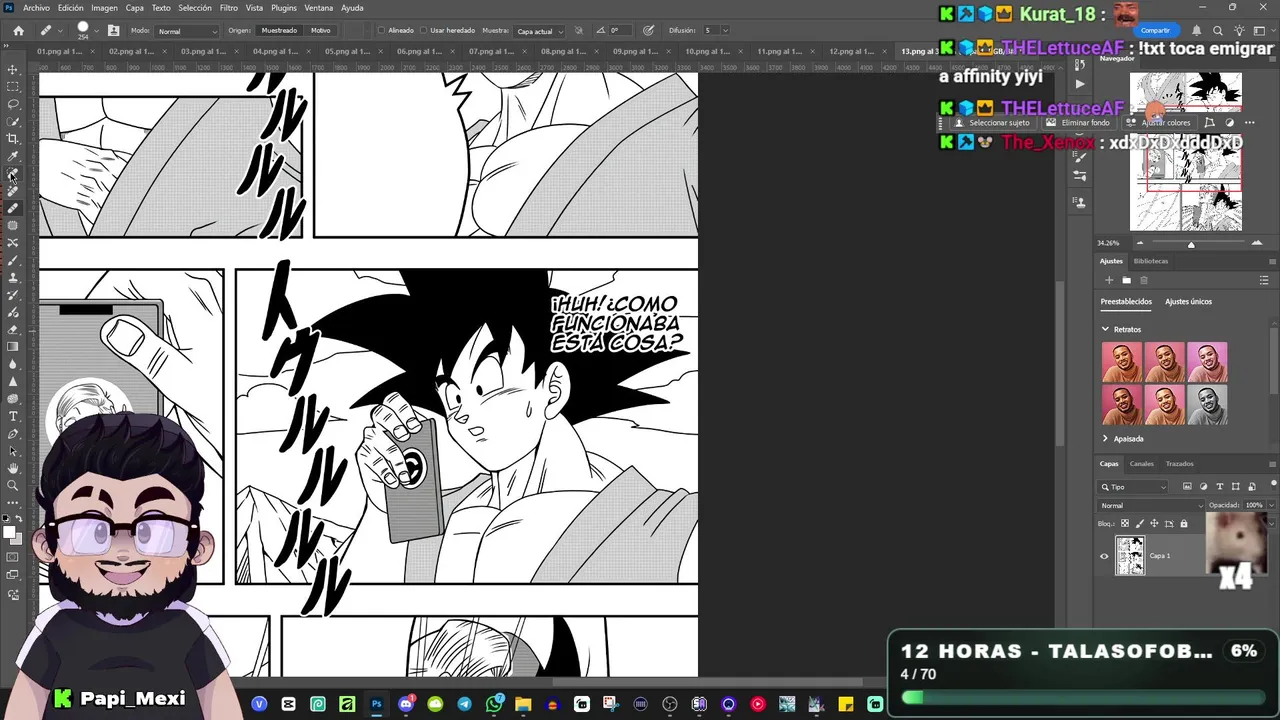The image size is (1280, 720).
Task: Select the Eraser tool
Action: (x=13, y=329)
